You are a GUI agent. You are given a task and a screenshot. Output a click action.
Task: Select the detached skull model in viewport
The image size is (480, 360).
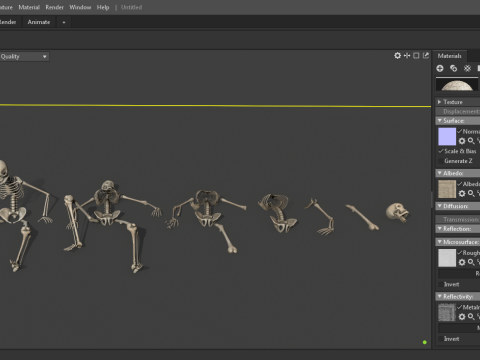397,213
